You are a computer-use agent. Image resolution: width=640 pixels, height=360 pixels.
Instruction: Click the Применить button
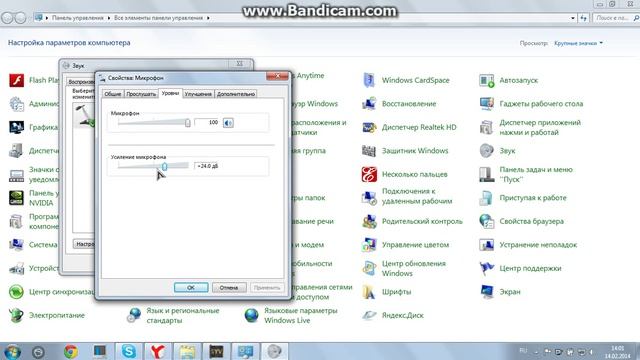[x=267, y=287]
